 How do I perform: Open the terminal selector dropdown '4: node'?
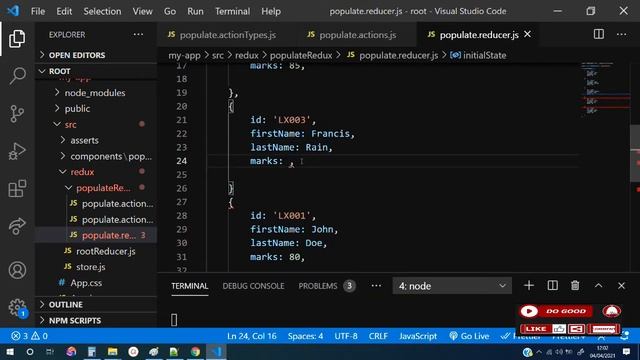(x=452, y=286)
